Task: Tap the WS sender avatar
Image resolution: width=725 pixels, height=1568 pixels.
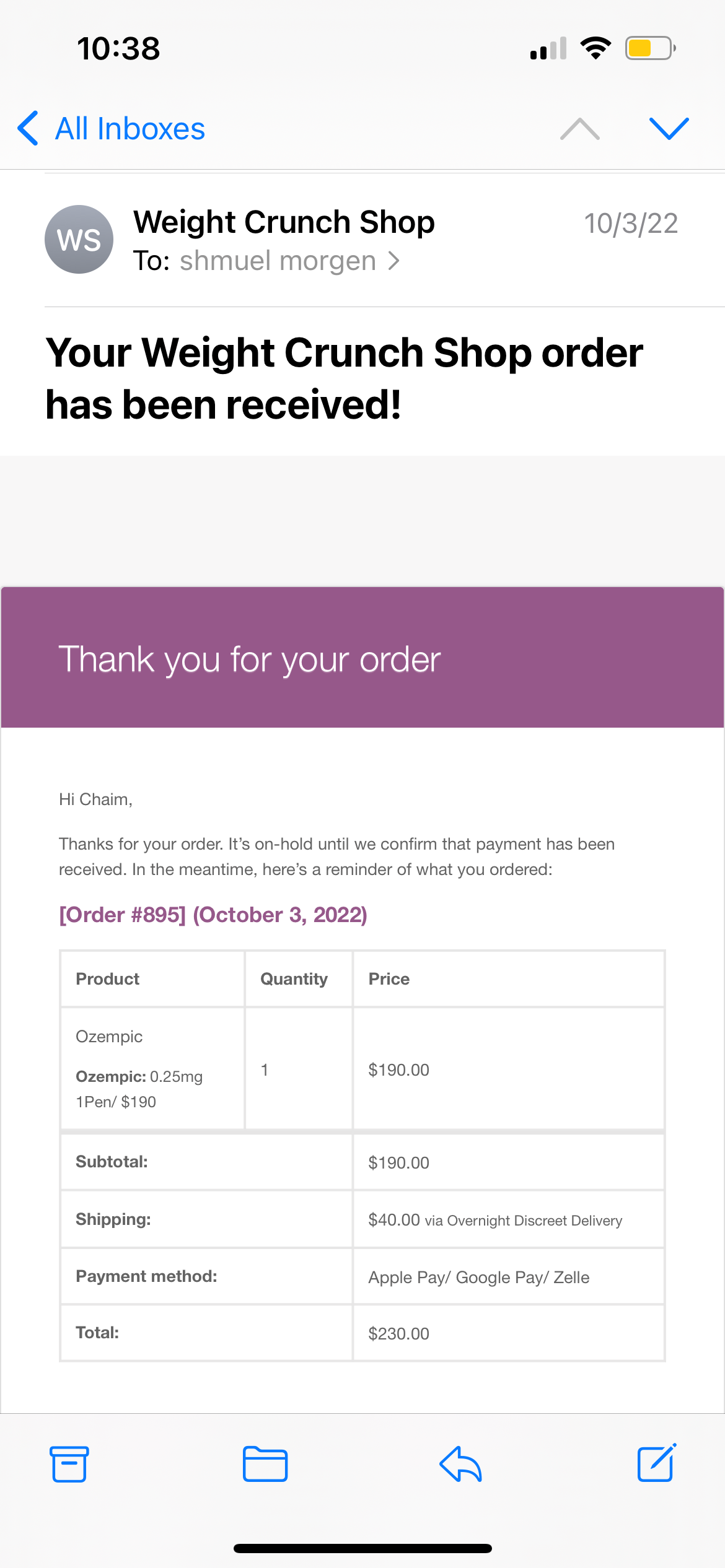Action: click(x=79, y=240)
